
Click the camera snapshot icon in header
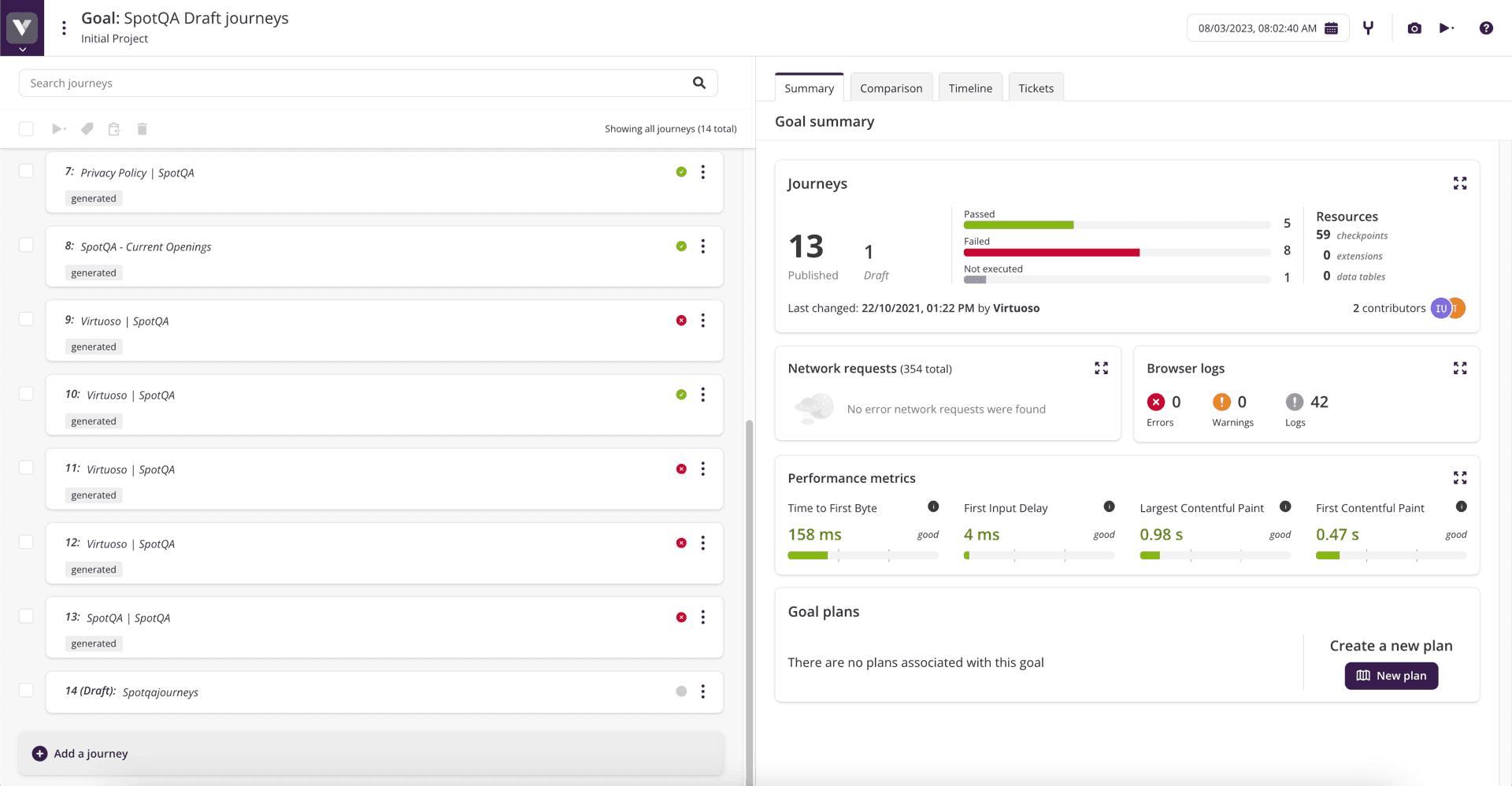(x=1414, y=28)
